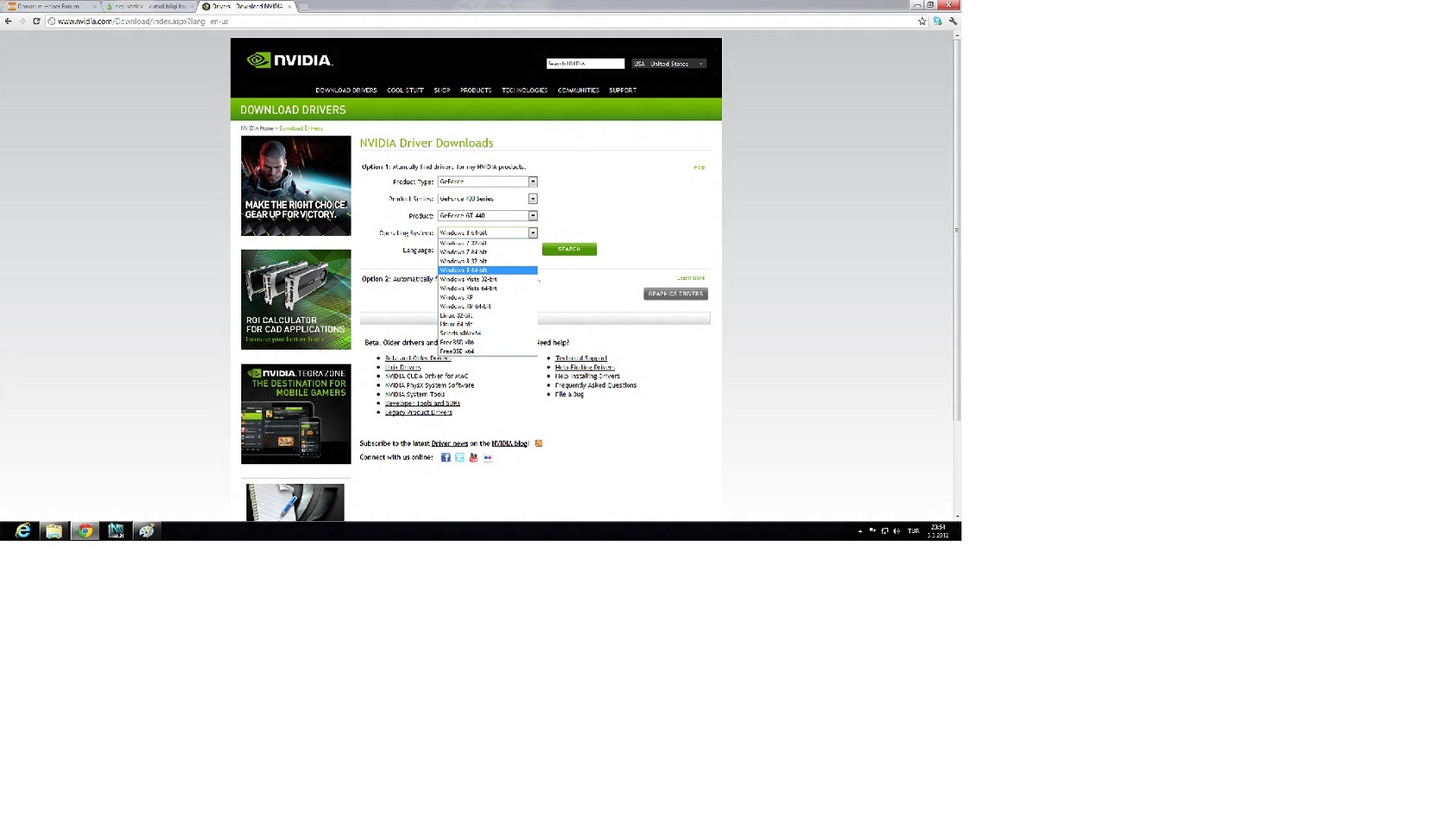Open NVIDIA Twitter icon
The image size is (1456, 819).
tap(459, 458)
